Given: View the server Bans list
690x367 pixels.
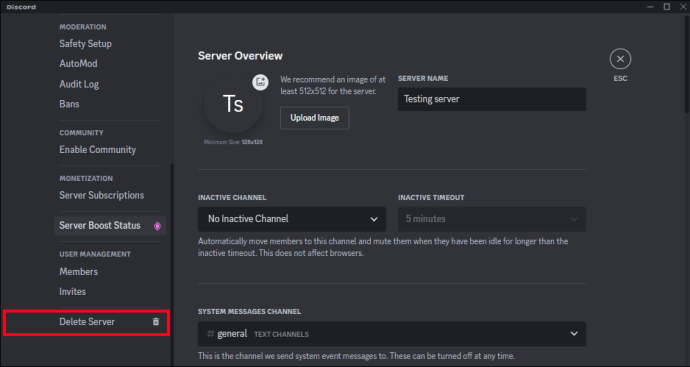Looking at the screenshot, I should tap(70, 104).
